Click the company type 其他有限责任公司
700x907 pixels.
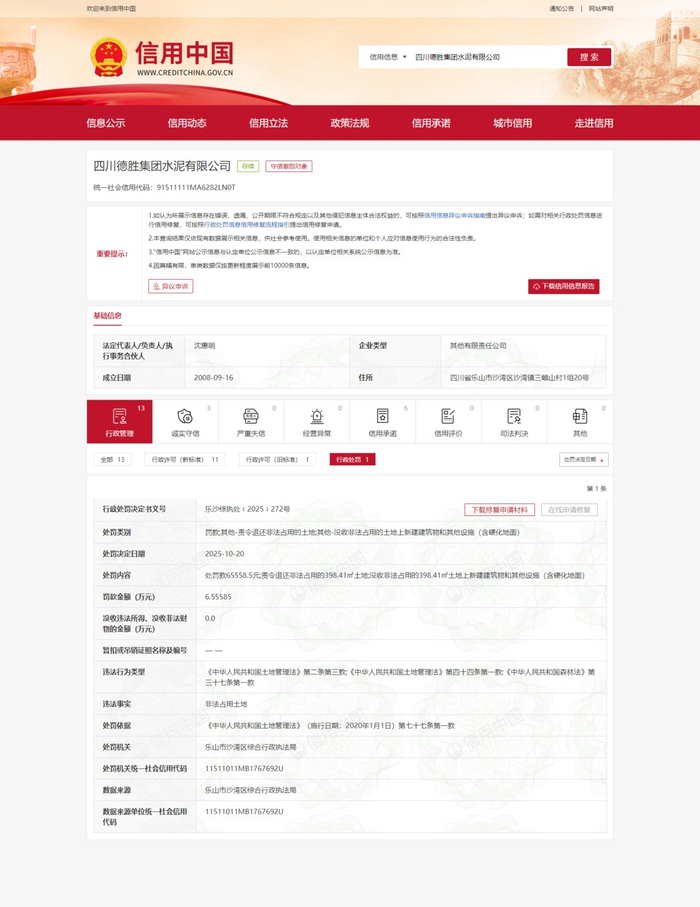pos(478,345)
